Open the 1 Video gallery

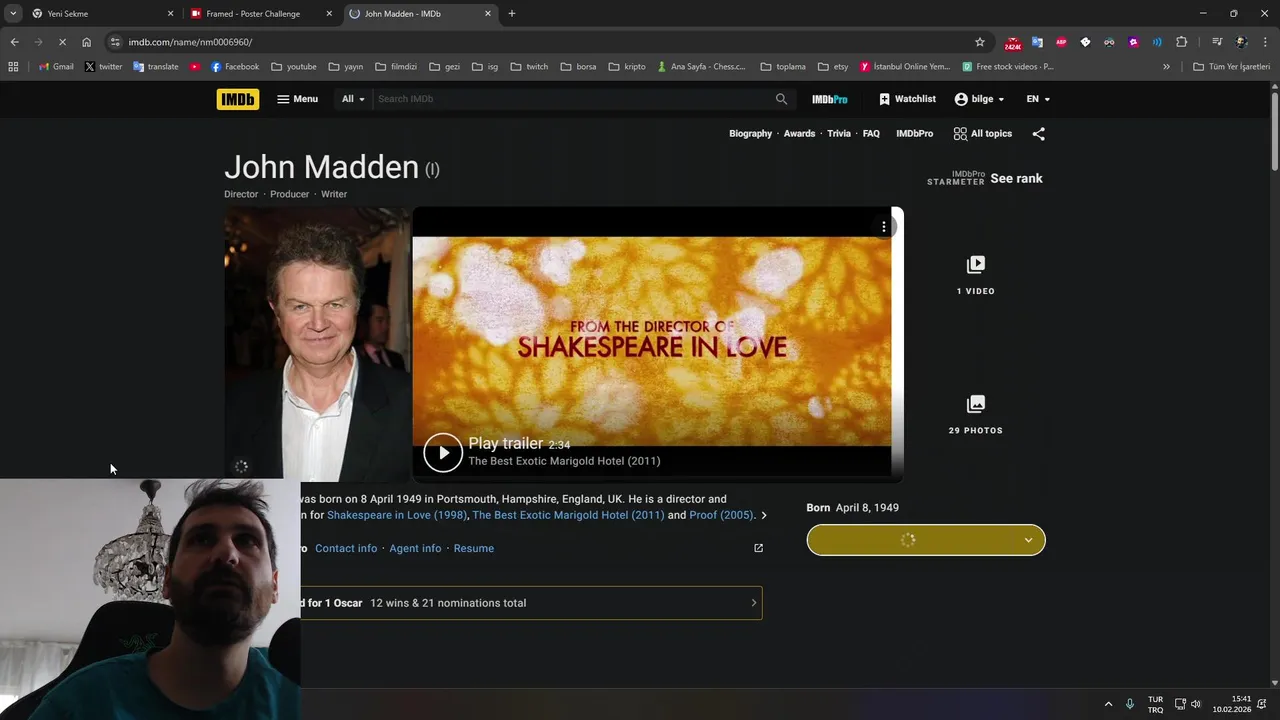(975, 275)
